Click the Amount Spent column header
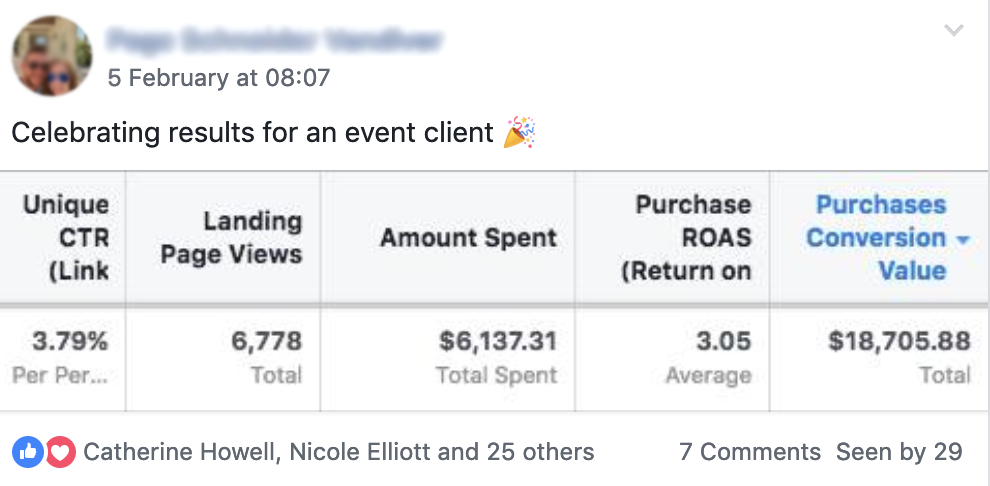This screenshot has width=990, height=486. (468, 238)
